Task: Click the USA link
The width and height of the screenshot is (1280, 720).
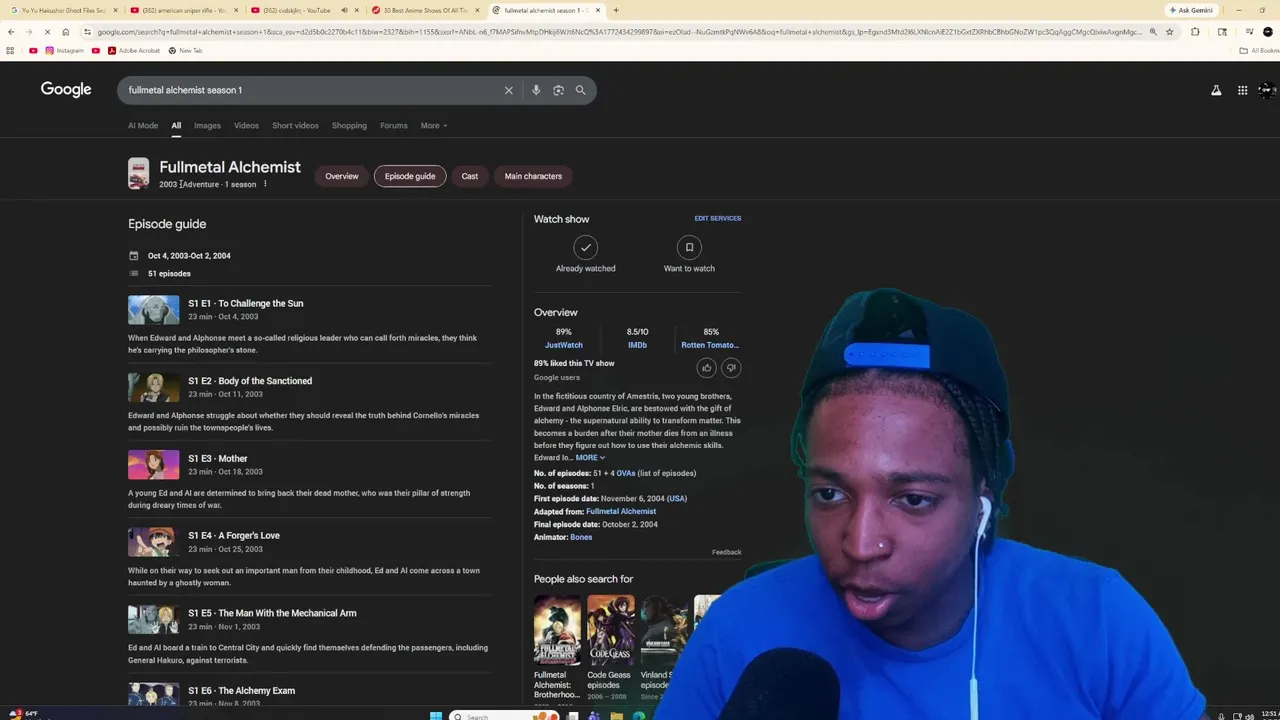Action: tap(677, 499)
